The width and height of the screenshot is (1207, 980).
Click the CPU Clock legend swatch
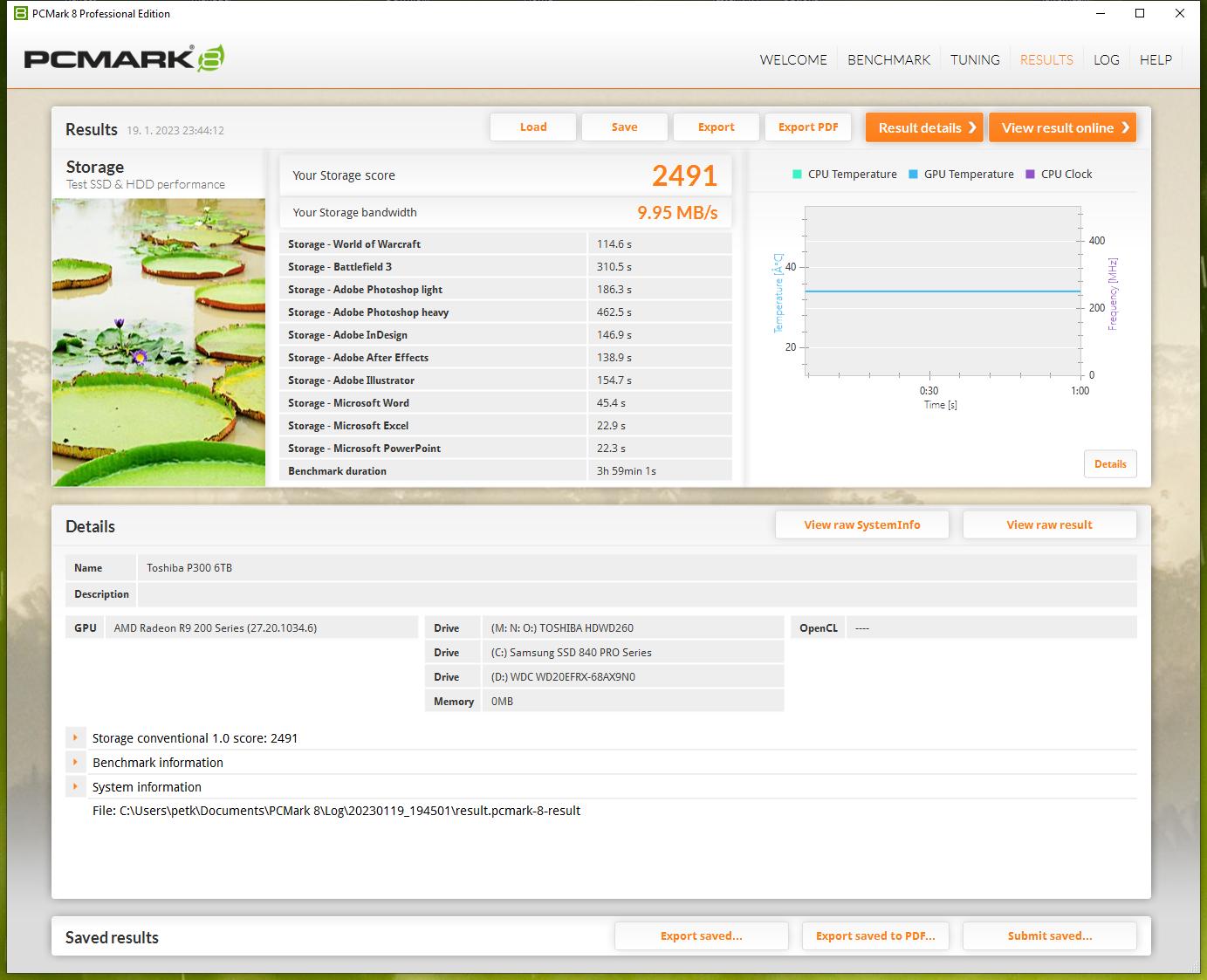(1030, 174)
